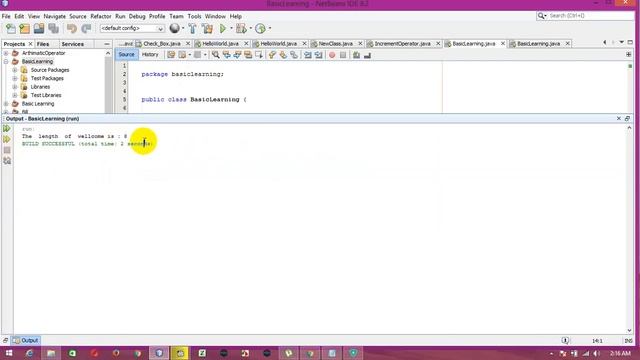Viewport: 640px width, 360px height.
Task: Toggle Rectangular Selection in editor toolbar
Action: [x=259, y=55]
